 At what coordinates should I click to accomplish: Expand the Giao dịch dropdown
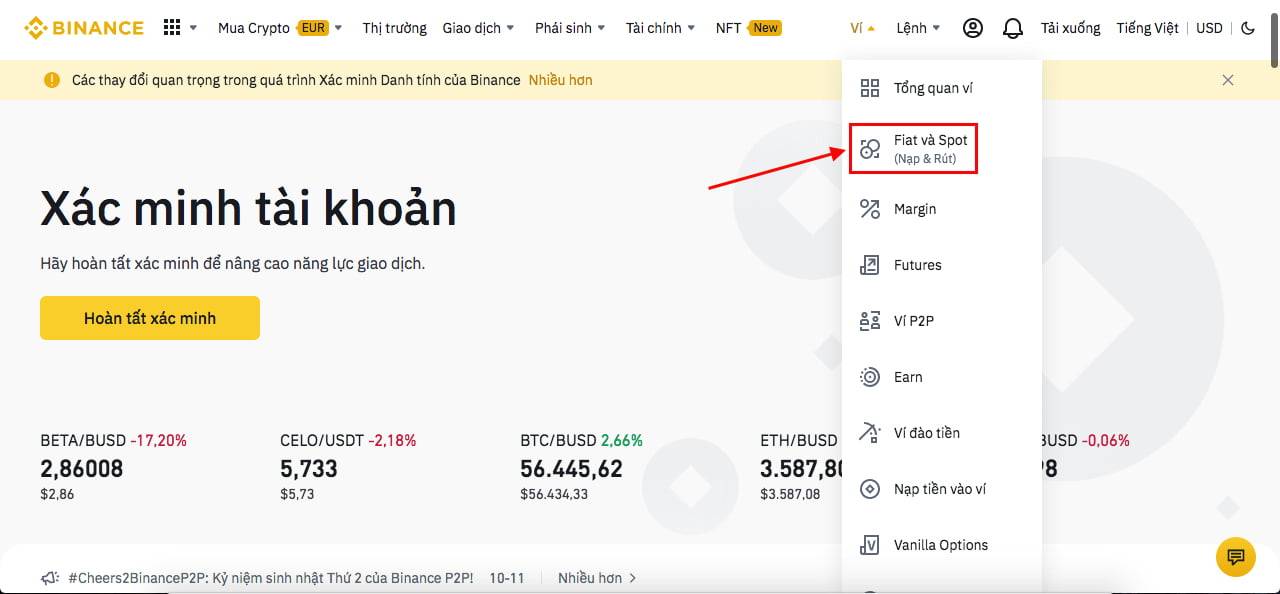479,28
